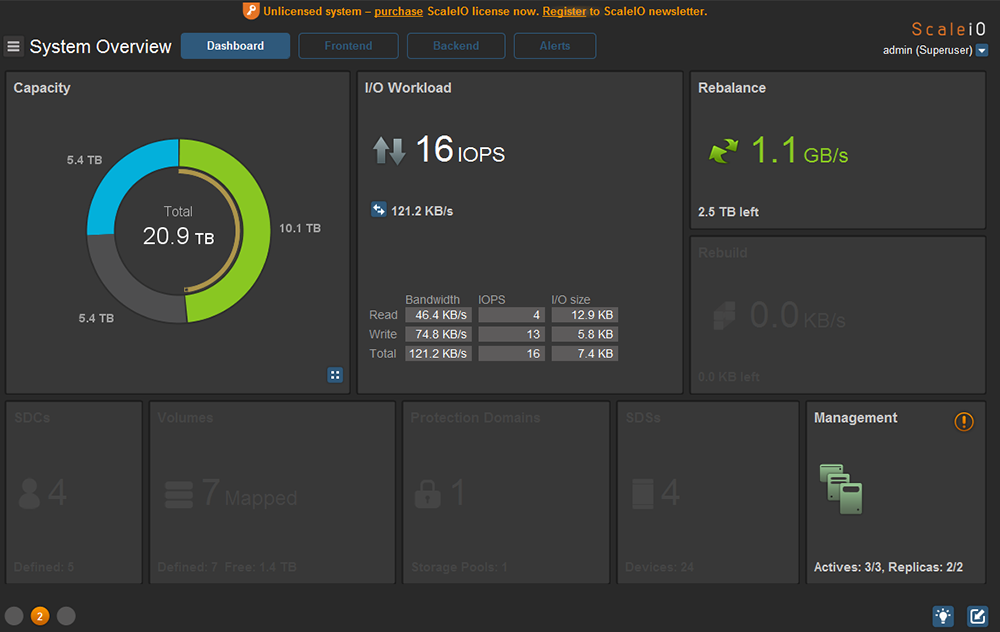Screen dimensions: 1000x632
Task: Click the Management servers icon
Action: [841, 489]
